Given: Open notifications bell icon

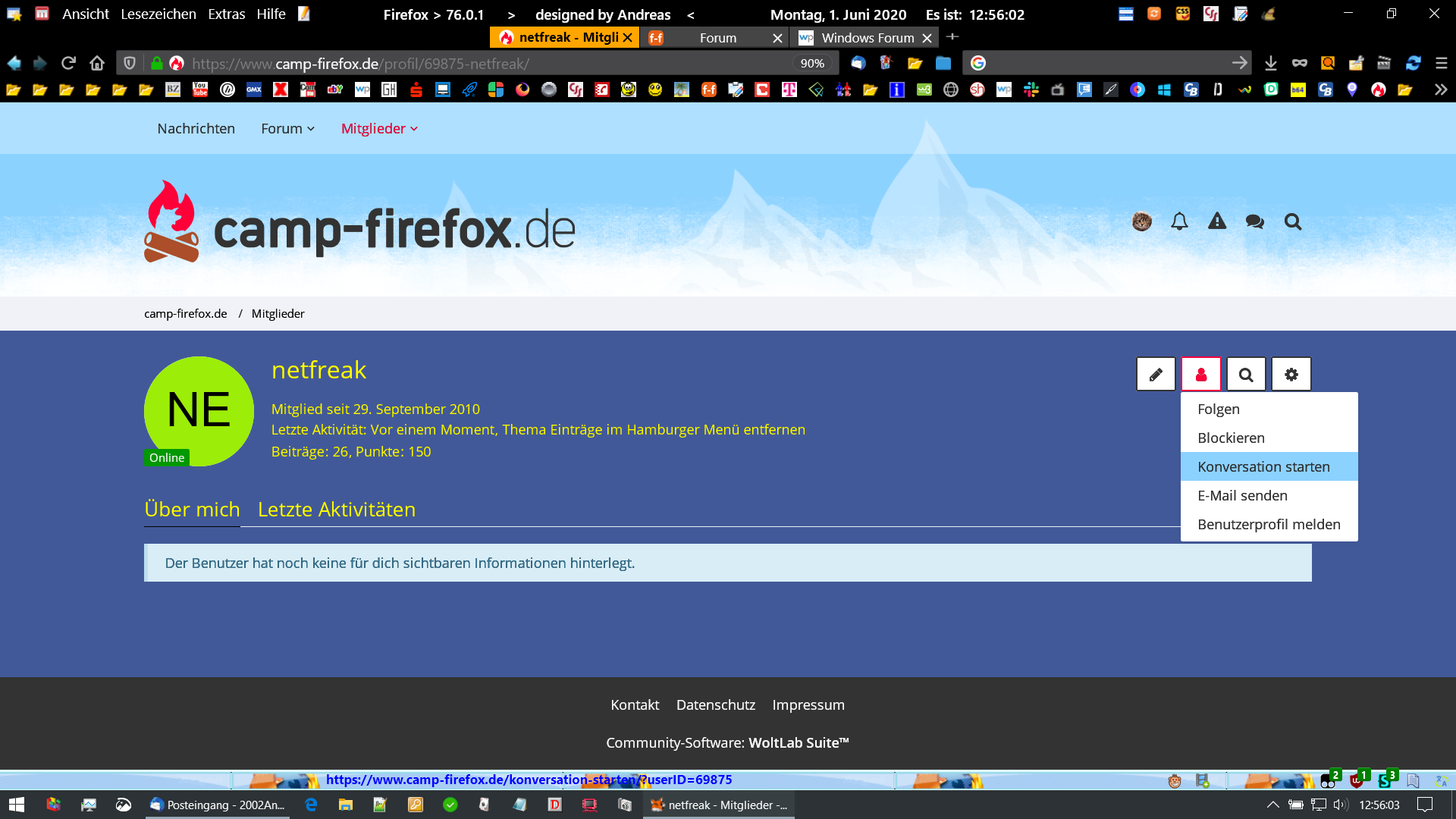Looking at the screenshot, I should (1179, 221).
